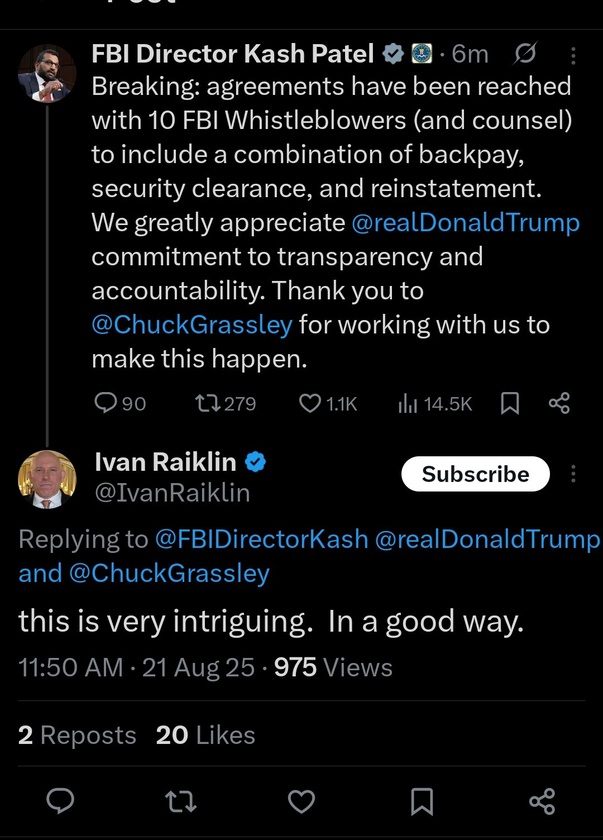Open more options menu beside Subscribe
Image resolution: width=603 pixels, height=840 pixels.
click(573, 473)
